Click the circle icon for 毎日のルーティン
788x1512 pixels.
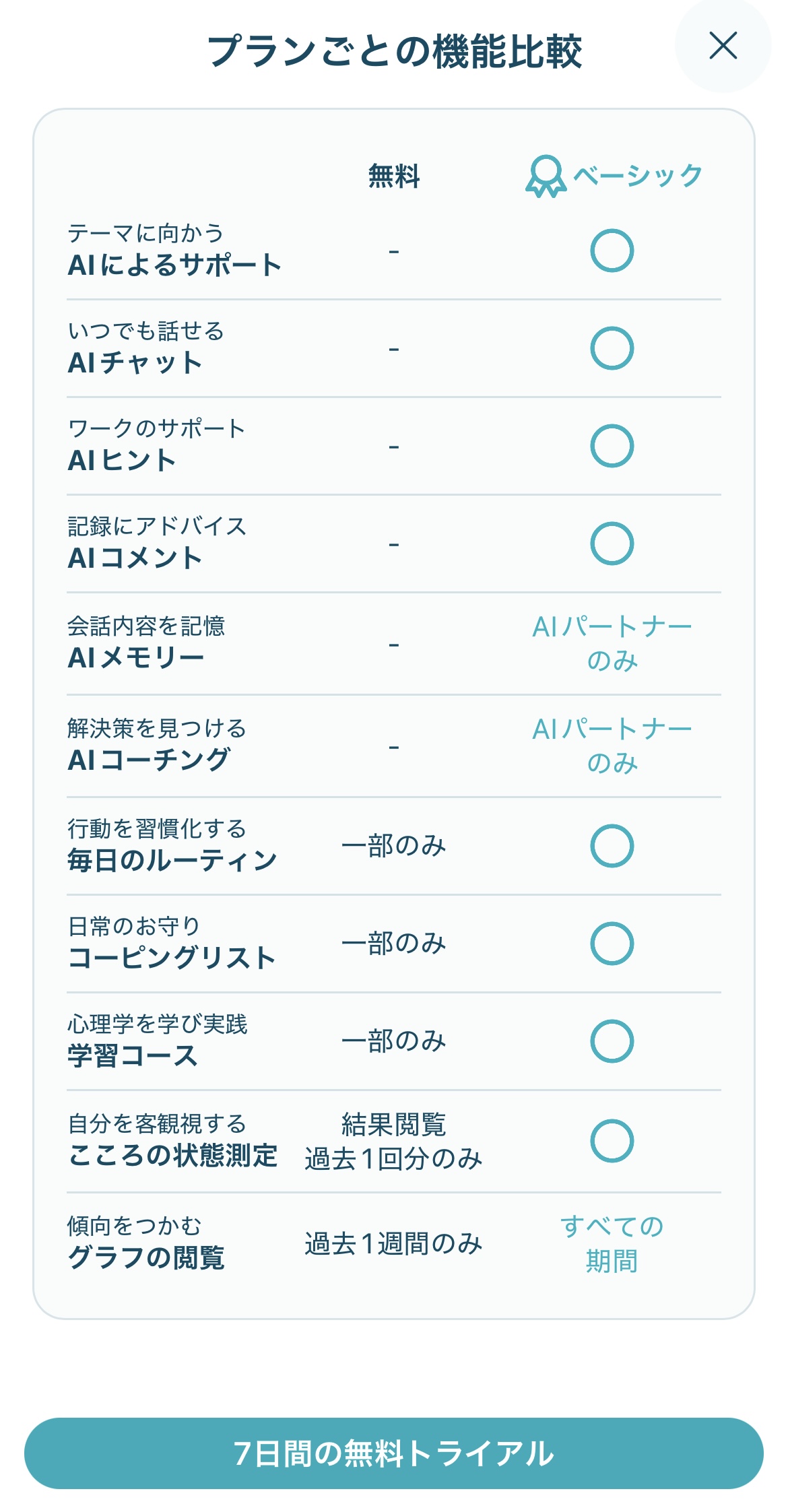pyautogui.click(x=612, y=846)
